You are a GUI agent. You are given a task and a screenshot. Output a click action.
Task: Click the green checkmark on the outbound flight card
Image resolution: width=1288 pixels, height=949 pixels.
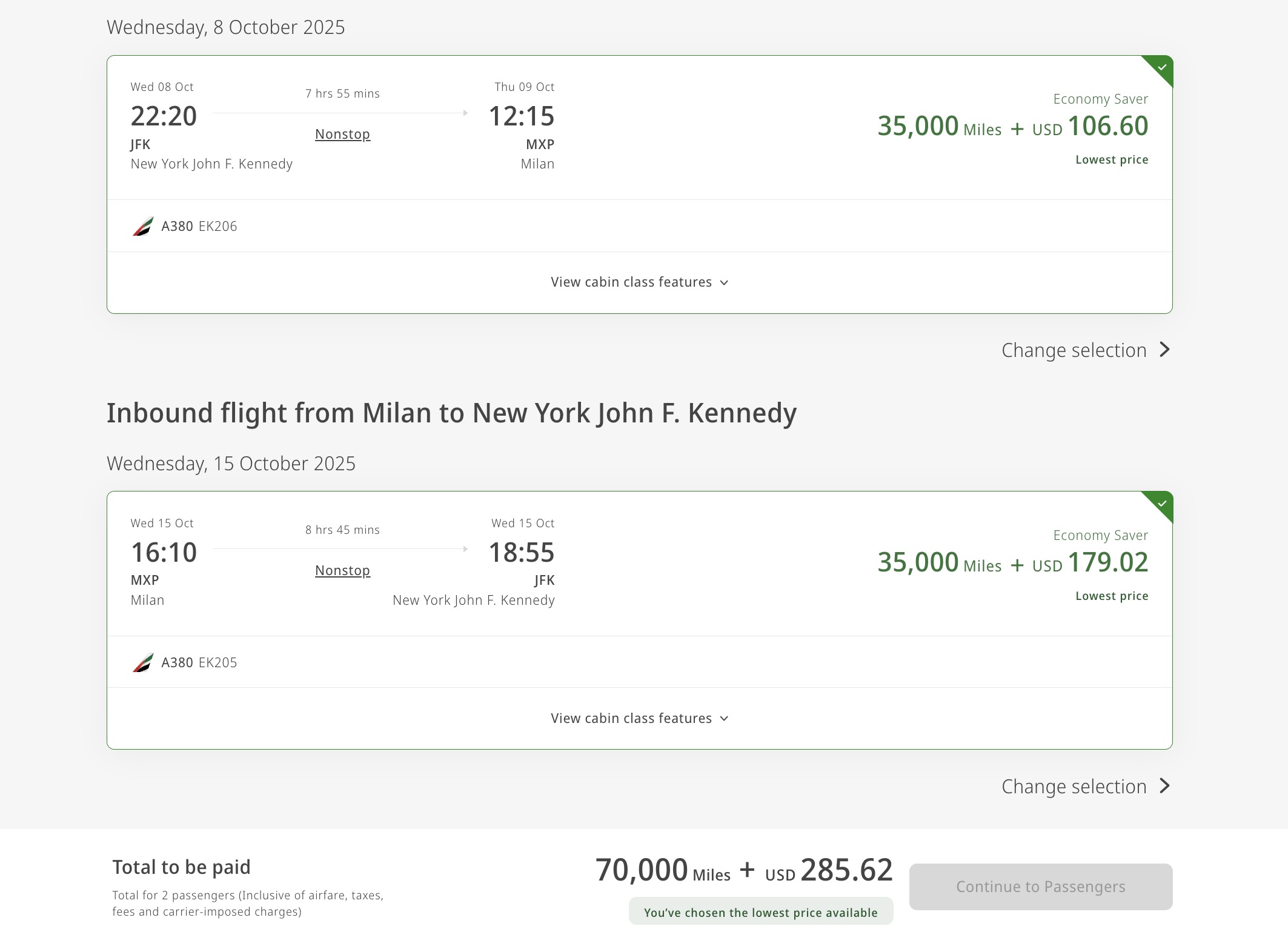[x=1160, y=68]
